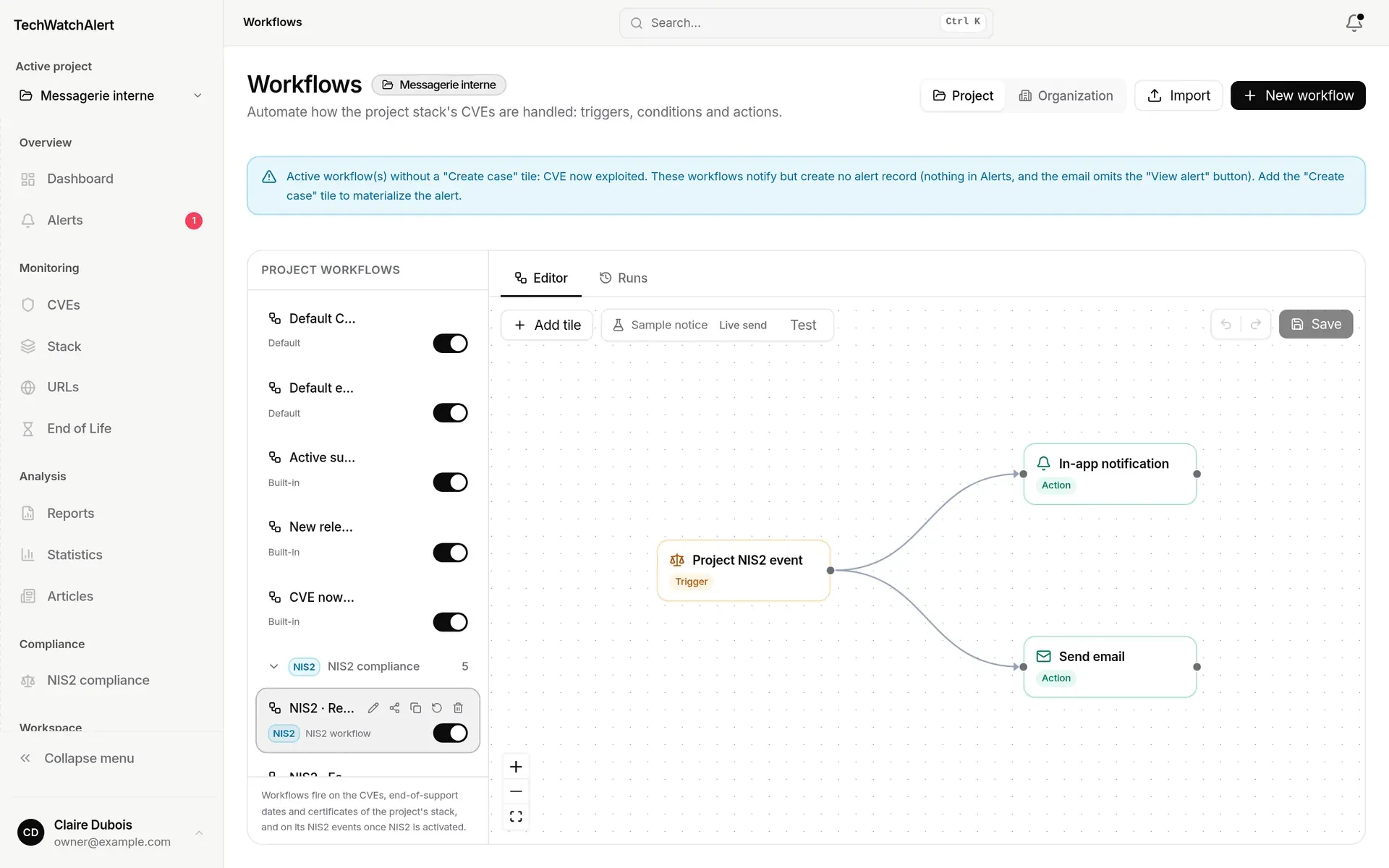This screenshot has height=868, width=1389.
Task: Select the Send email action tile
Action: coord(1110,667)
